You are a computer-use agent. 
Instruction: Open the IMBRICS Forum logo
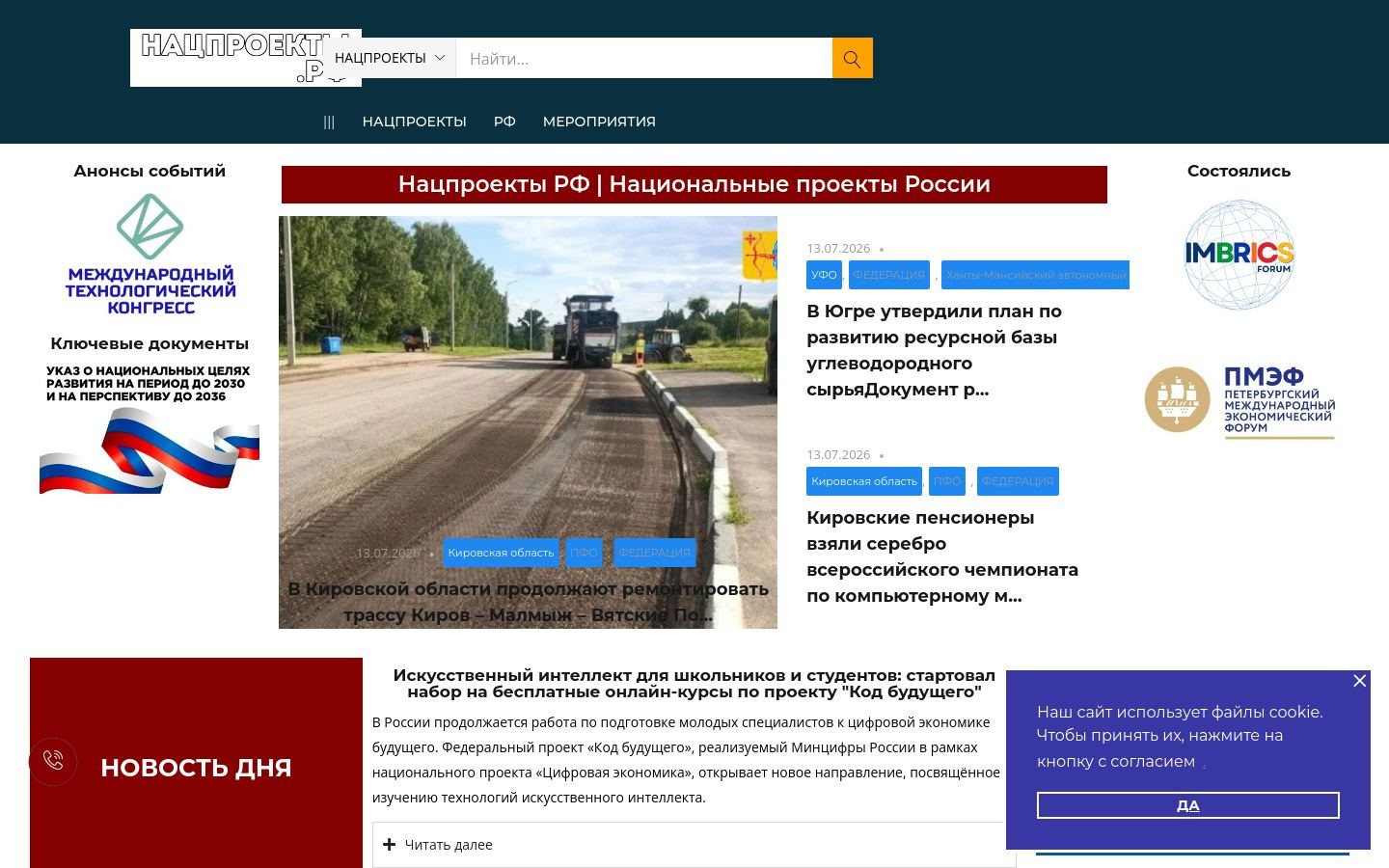[1239, 255]
